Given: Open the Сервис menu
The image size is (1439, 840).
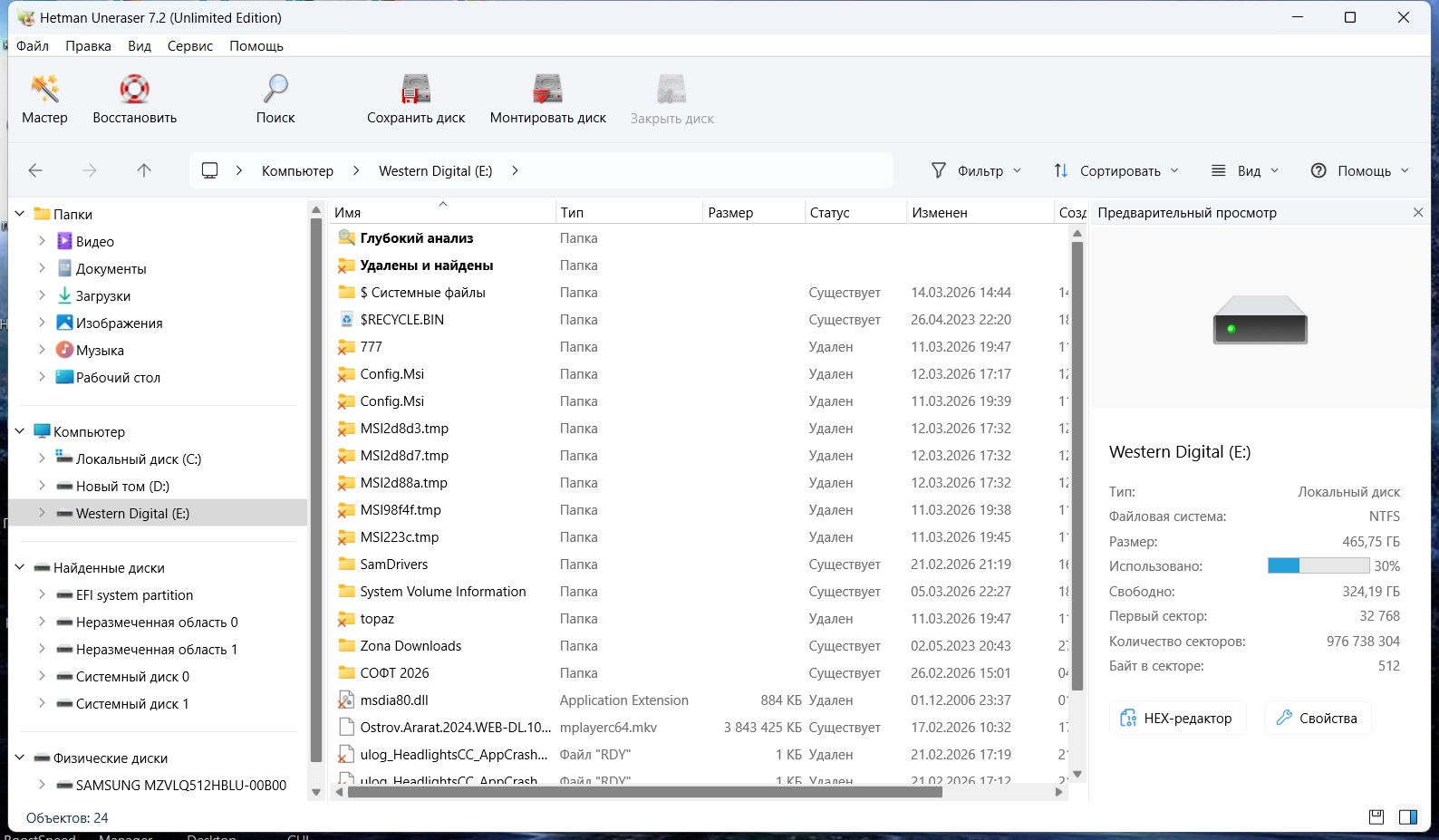Looking at the screenshot, I should click(x=189, y=46).
